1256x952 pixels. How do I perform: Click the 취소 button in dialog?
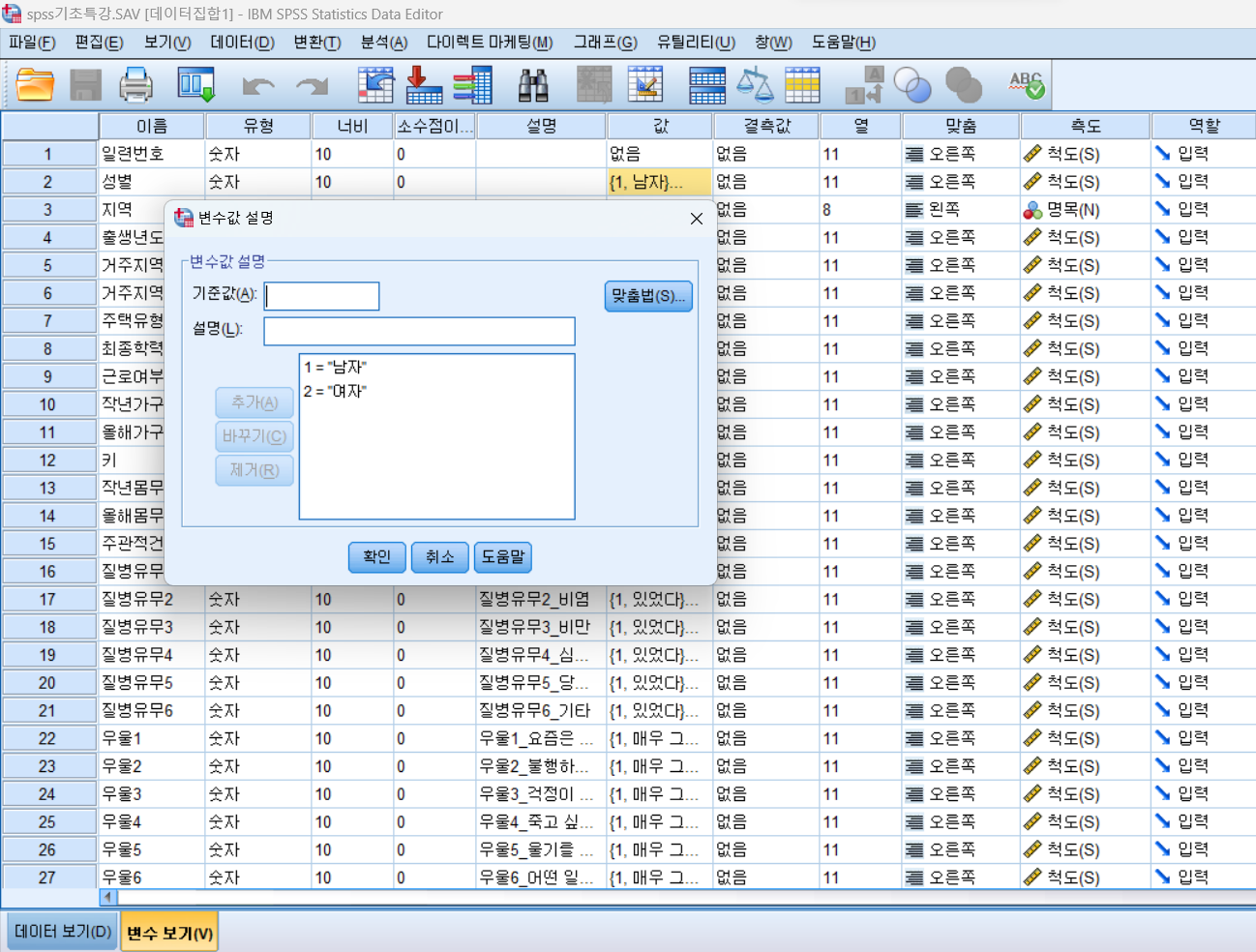point(439,556)
